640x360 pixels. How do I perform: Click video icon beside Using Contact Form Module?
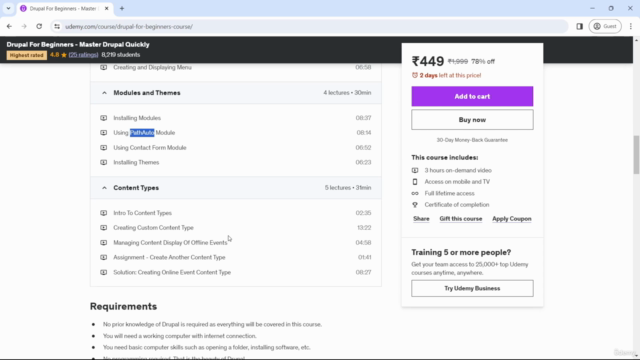104,148
